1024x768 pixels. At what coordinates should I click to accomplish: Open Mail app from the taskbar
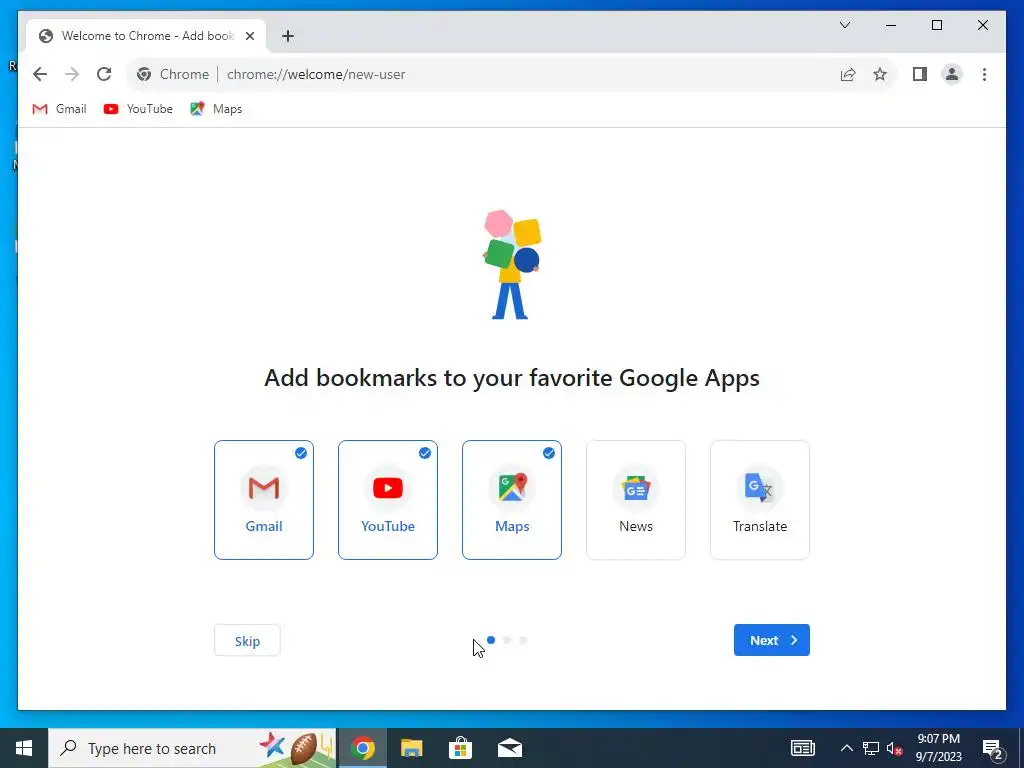point(509,748)
